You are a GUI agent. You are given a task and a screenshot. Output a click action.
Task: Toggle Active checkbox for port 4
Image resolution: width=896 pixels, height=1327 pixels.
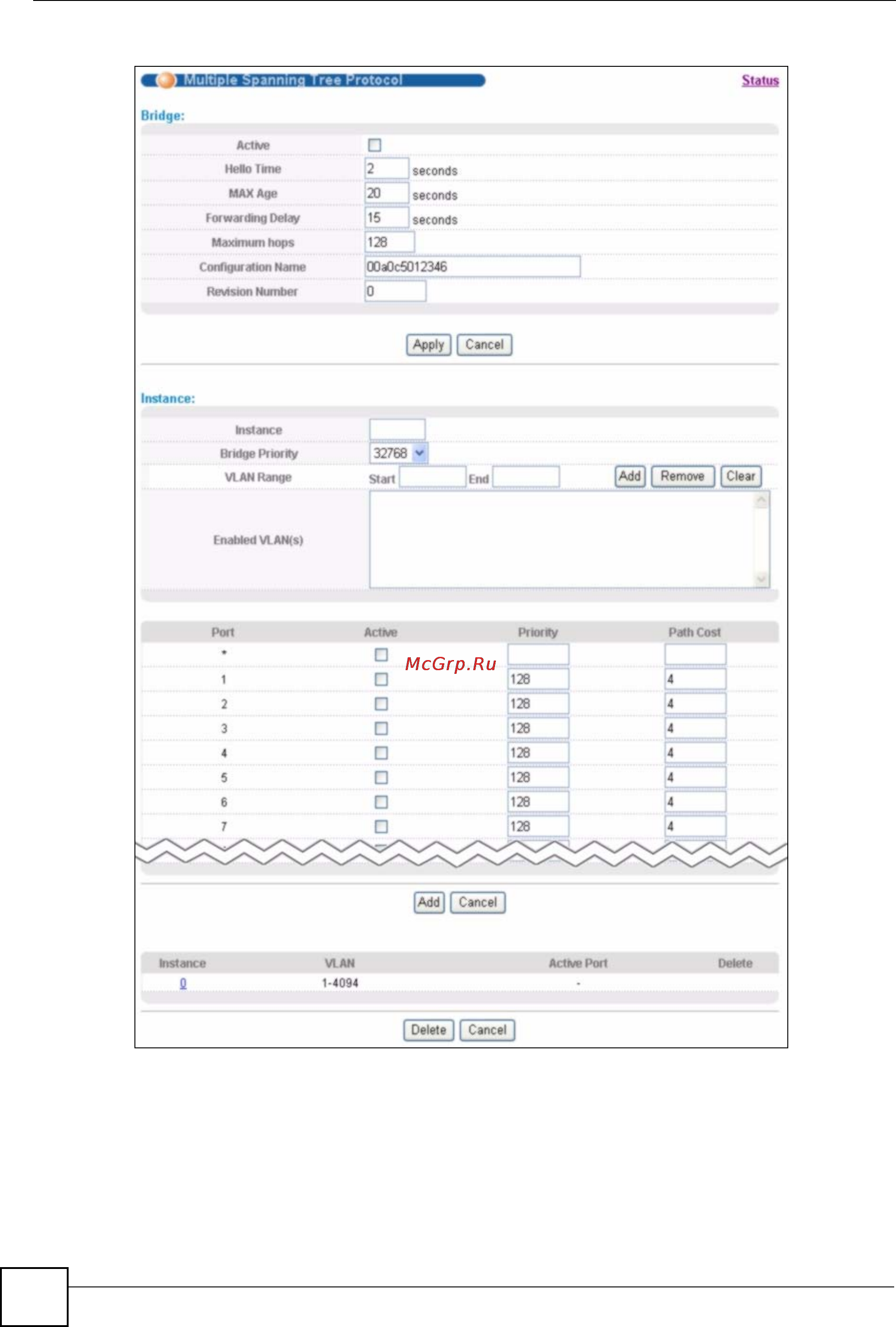coord(381,753)
